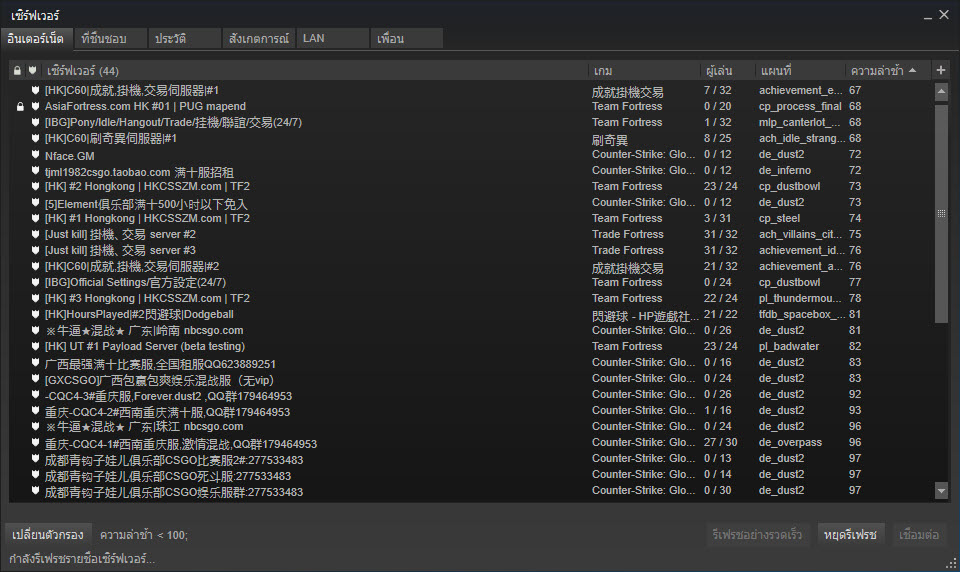Select 成都青钩子娃儿 CSGO比赛服2# row
Image resolution: width=960 pixels, height=572 pixels.
click(470, 458)
